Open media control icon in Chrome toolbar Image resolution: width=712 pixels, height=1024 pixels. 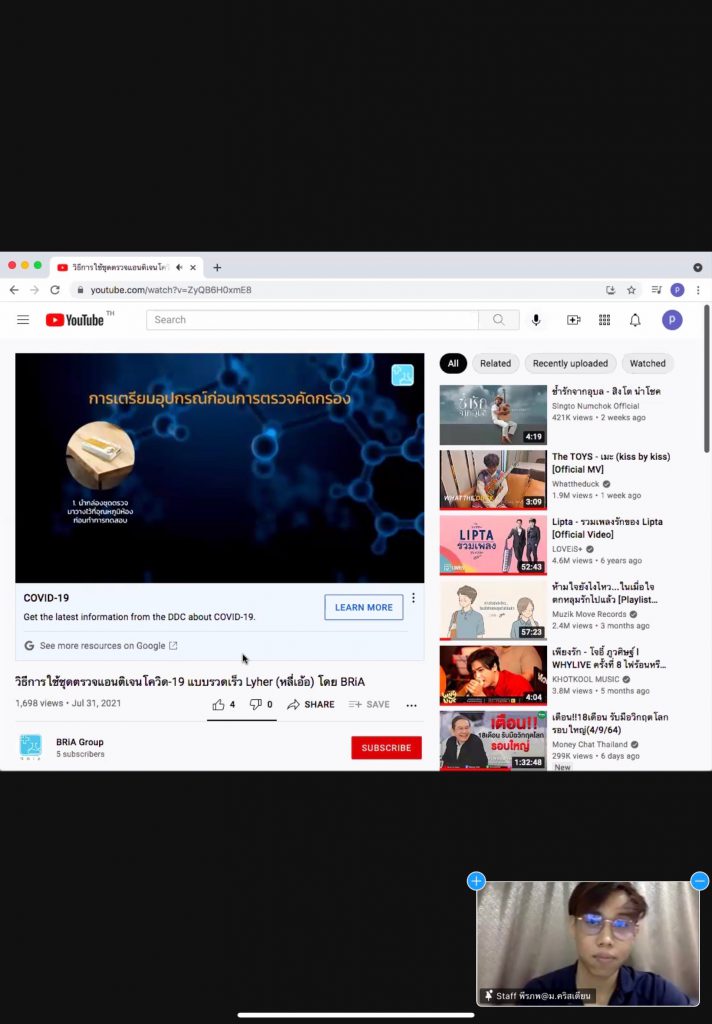pyautogui.click(x=656, y=289)
